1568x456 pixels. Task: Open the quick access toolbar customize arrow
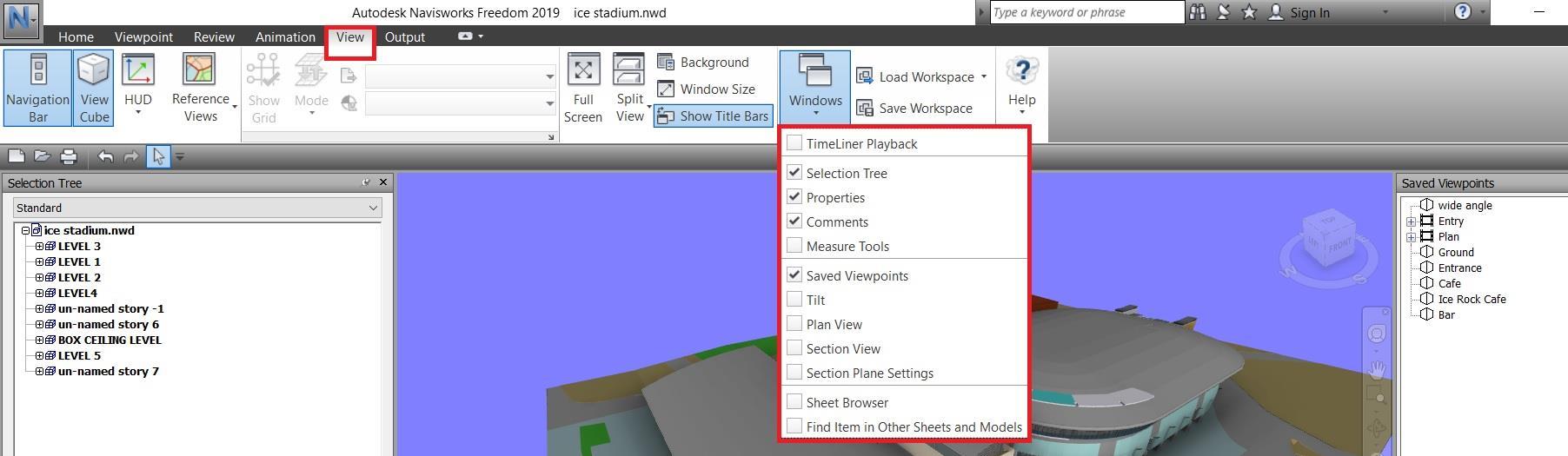(180, 157)
